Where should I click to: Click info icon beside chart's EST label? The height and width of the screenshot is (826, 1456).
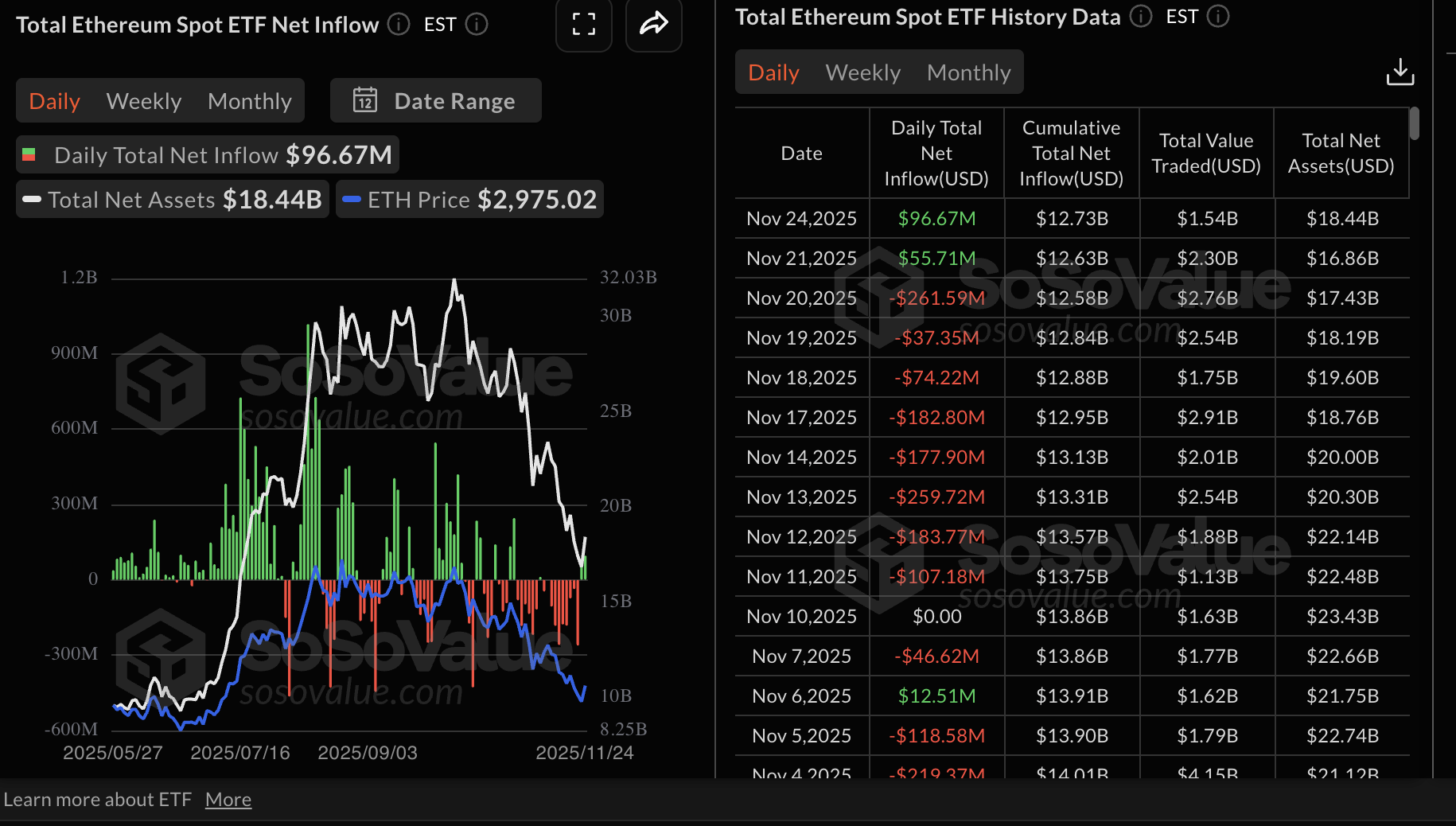[476, 24]
